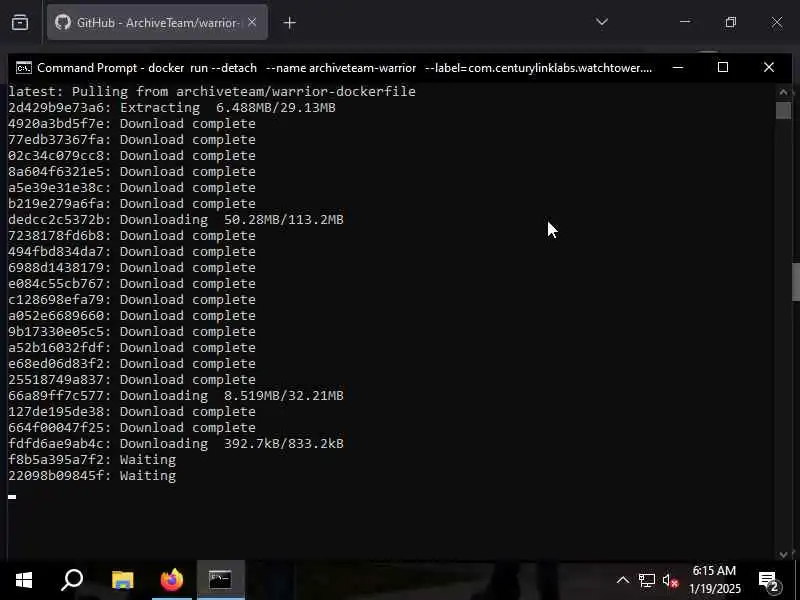This screenshot has height=600, width=800.
Task: Click the 494fbd834da7 Download complete line
Action: click(132, 252)
